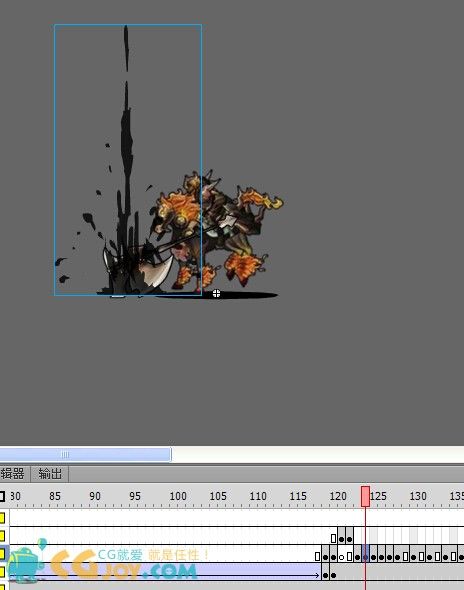Viewport: 464px width, 590px height.
Task: Click the red playhead marker on ruler
Action: (365, 496)
